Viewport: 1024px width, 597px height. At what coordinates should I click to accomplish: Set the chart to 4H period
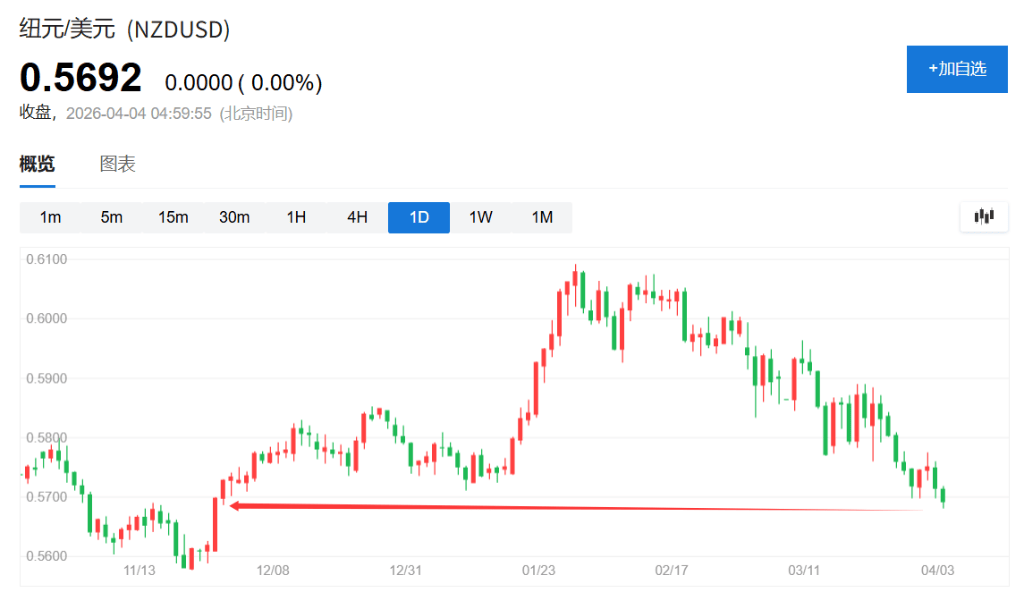pos(357,217)
